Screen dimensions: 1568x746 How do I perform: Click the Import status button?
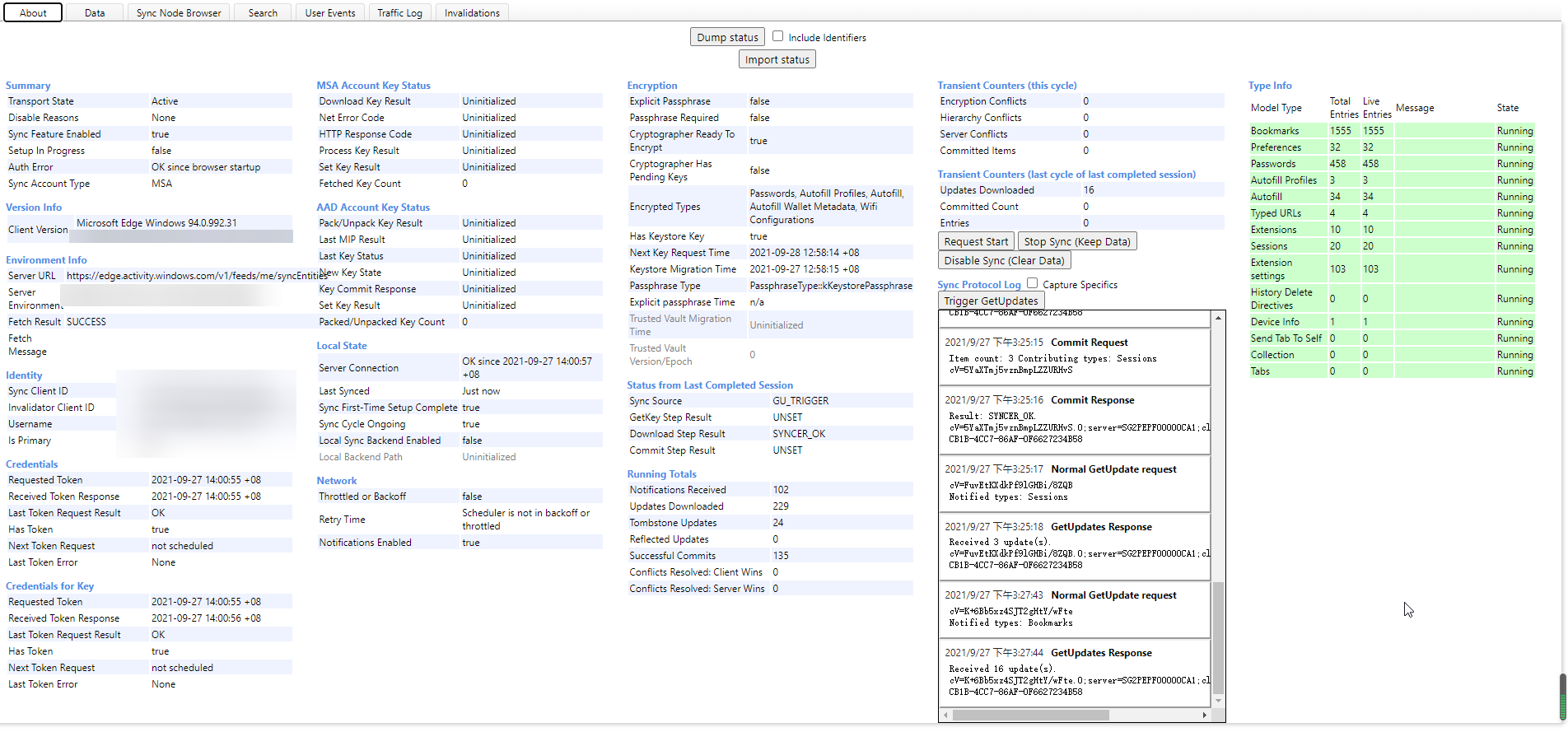point(776,58)
